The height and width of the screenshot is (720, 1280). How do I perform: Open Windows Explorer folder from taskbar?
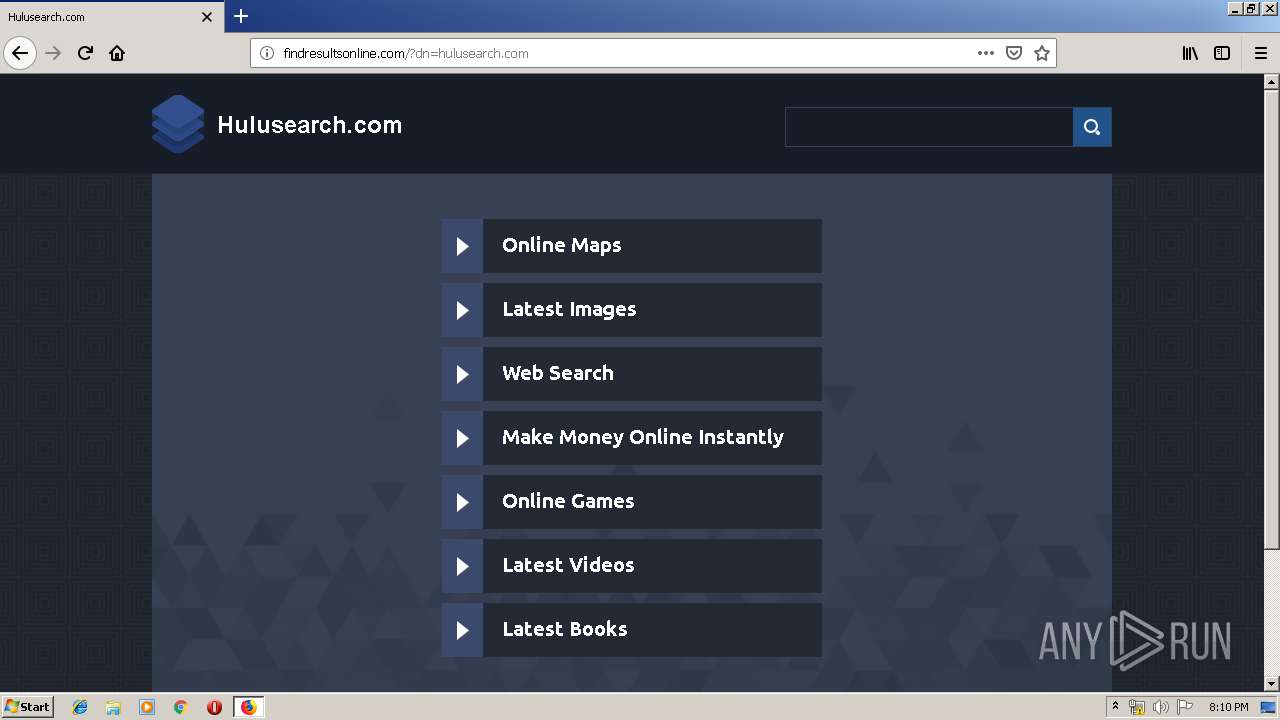point(113,707)
